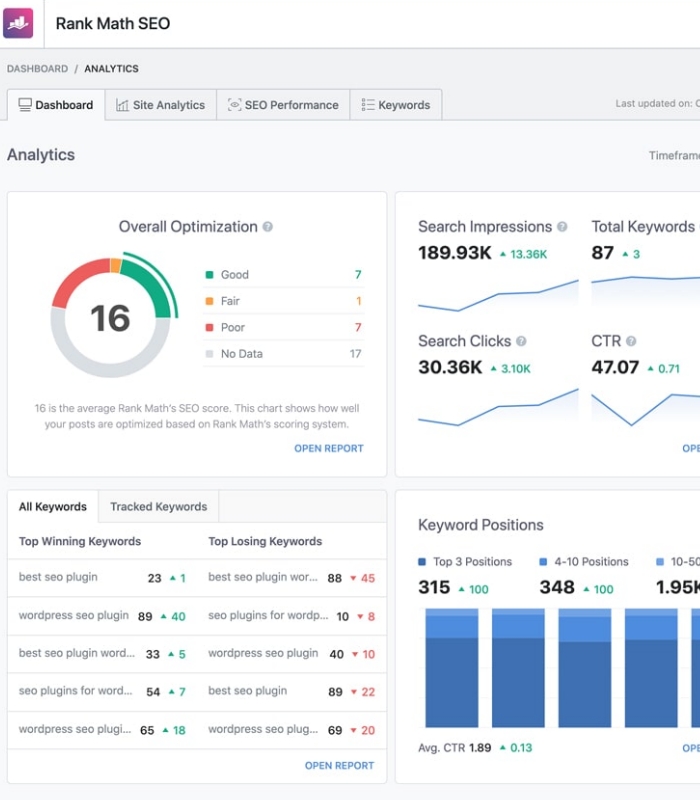
Task: Switch to the Keywords tab
Action: [x=396, y=105]
